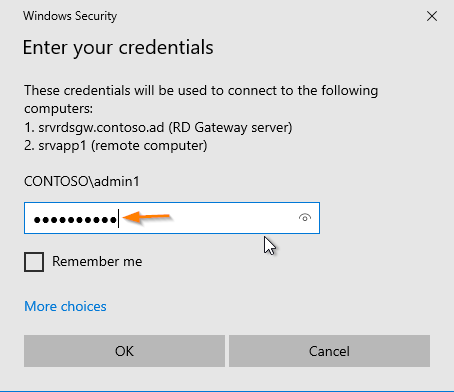Click empty space inside password box
The image size is (454, 392).
tap(233, 218)
